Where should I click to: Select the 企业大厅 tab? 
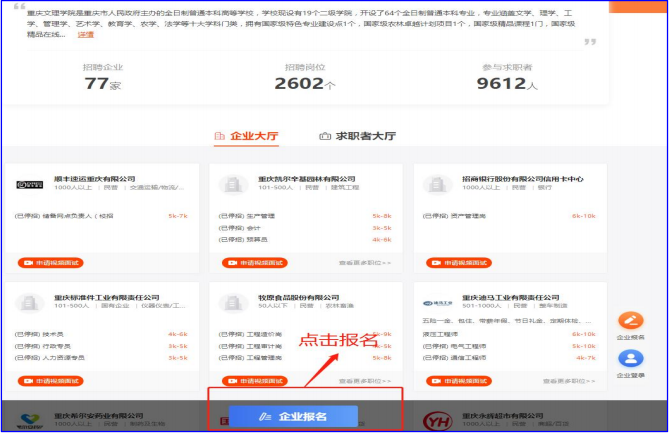(x=246, y=136)
